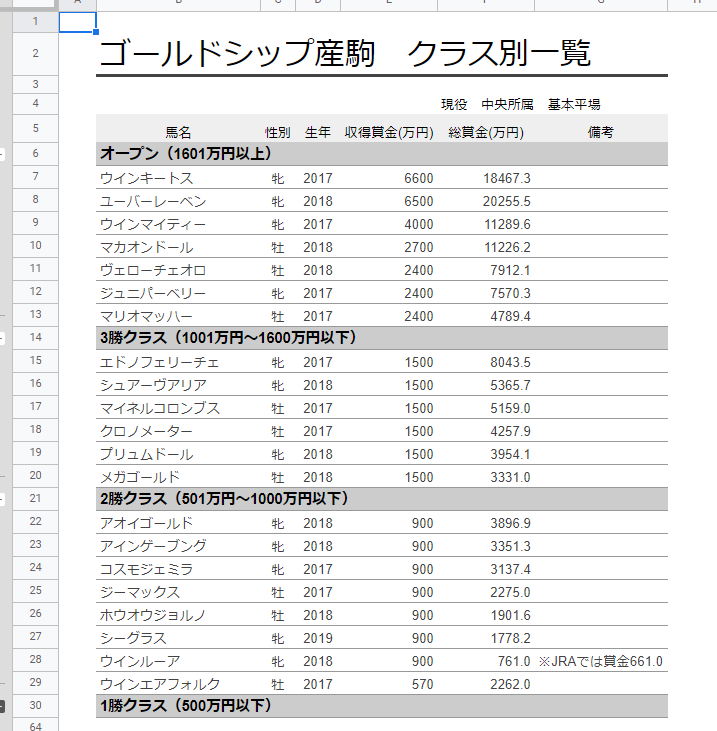717x731 pixels.
Task: Select the horse name アインゲーブング
Action: 153,546
